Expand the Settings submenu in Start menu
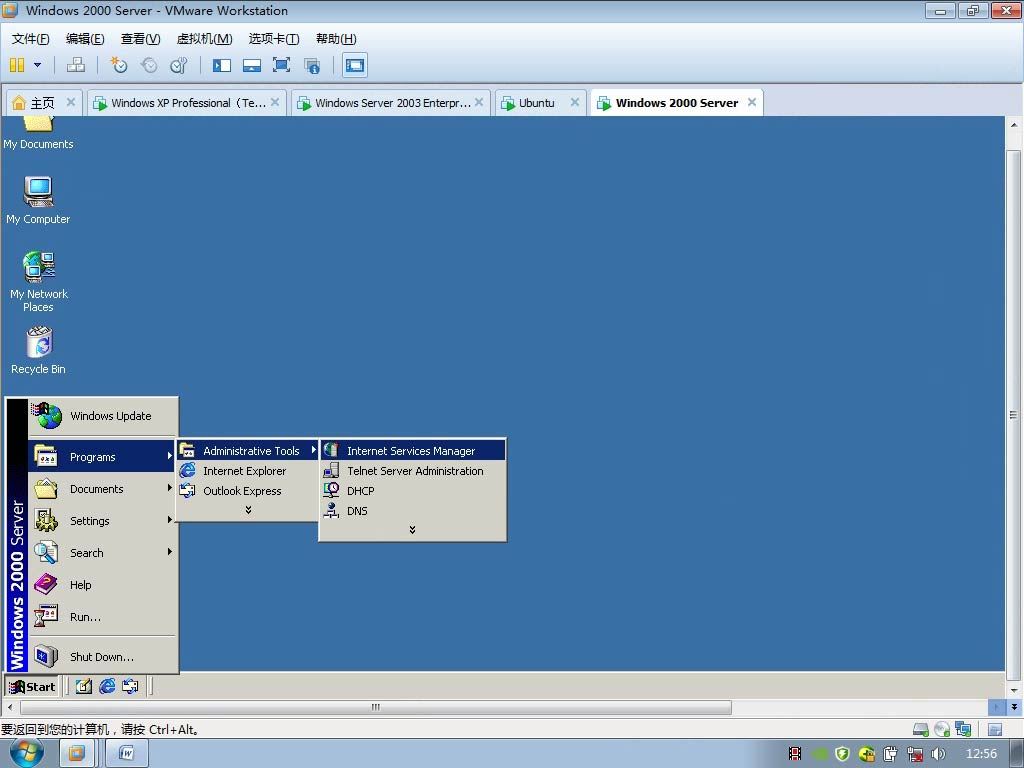 pos(102,520)
